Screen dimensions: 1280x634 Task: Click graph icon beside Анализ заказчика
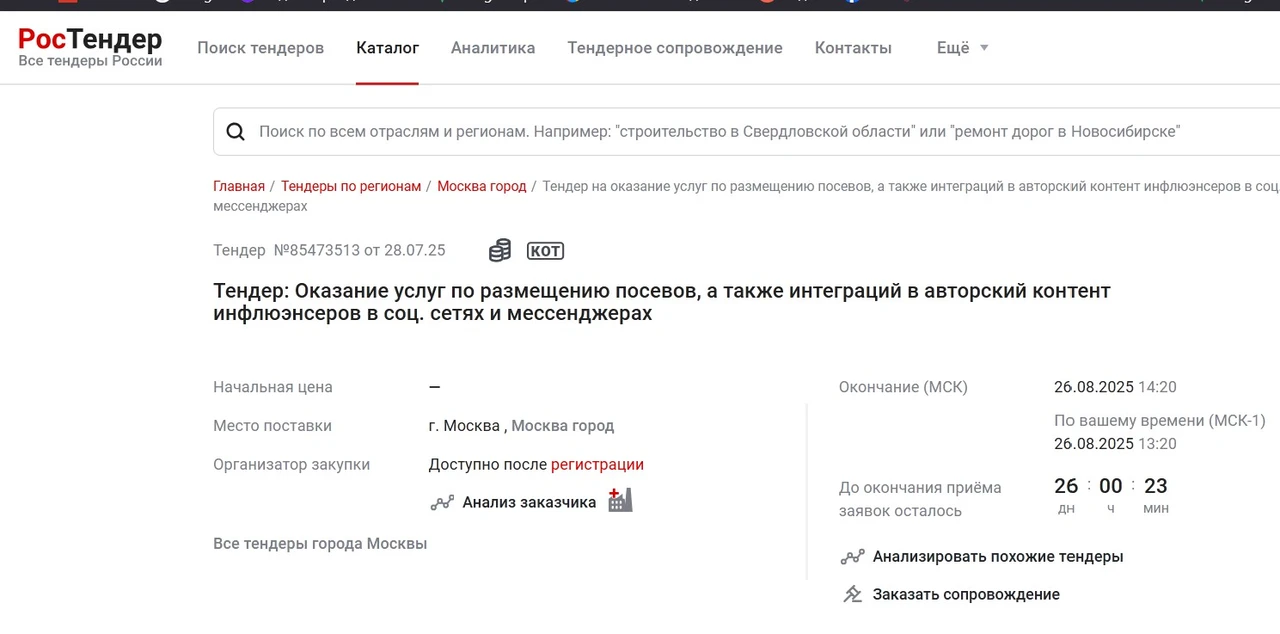click(x=442, y=502)
